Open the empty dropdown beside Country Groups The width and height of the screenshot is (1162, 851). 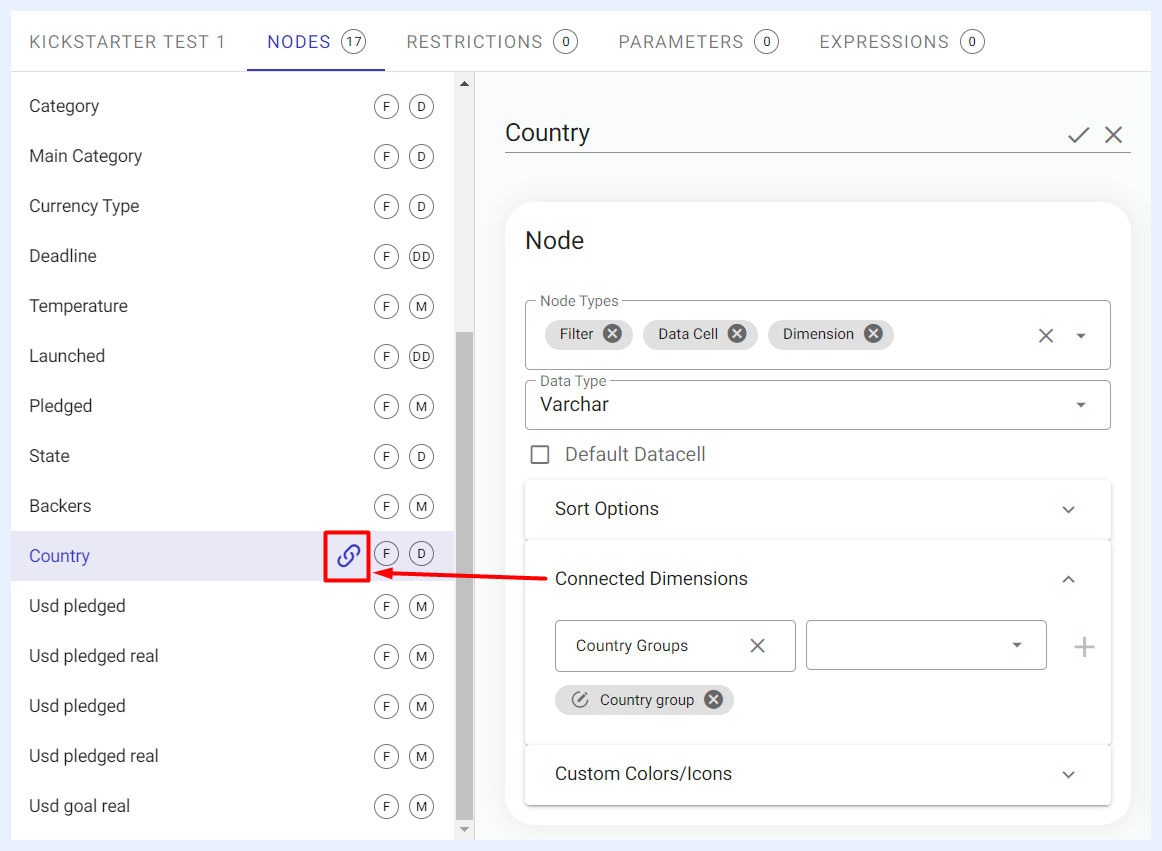coord(926,645)
